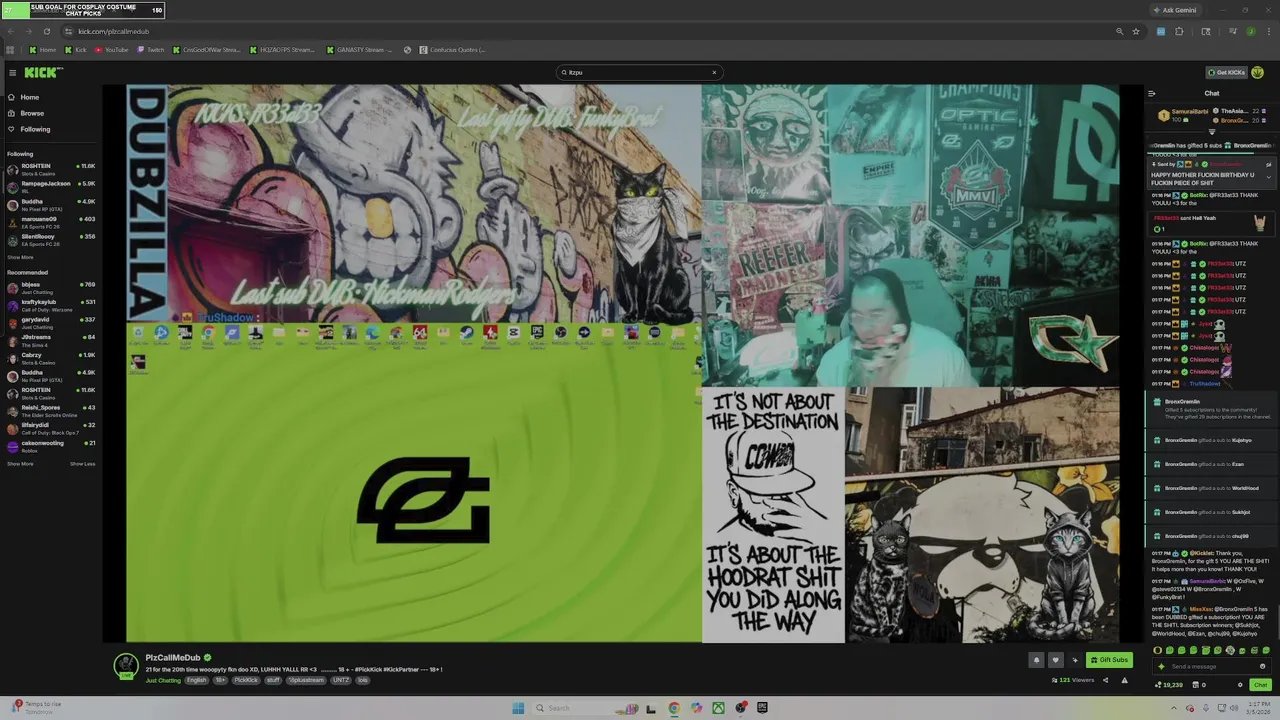Open Chrome extensions puzzle icon
The width and height of the screenshot is (1280, 720).
[1180, 31]
